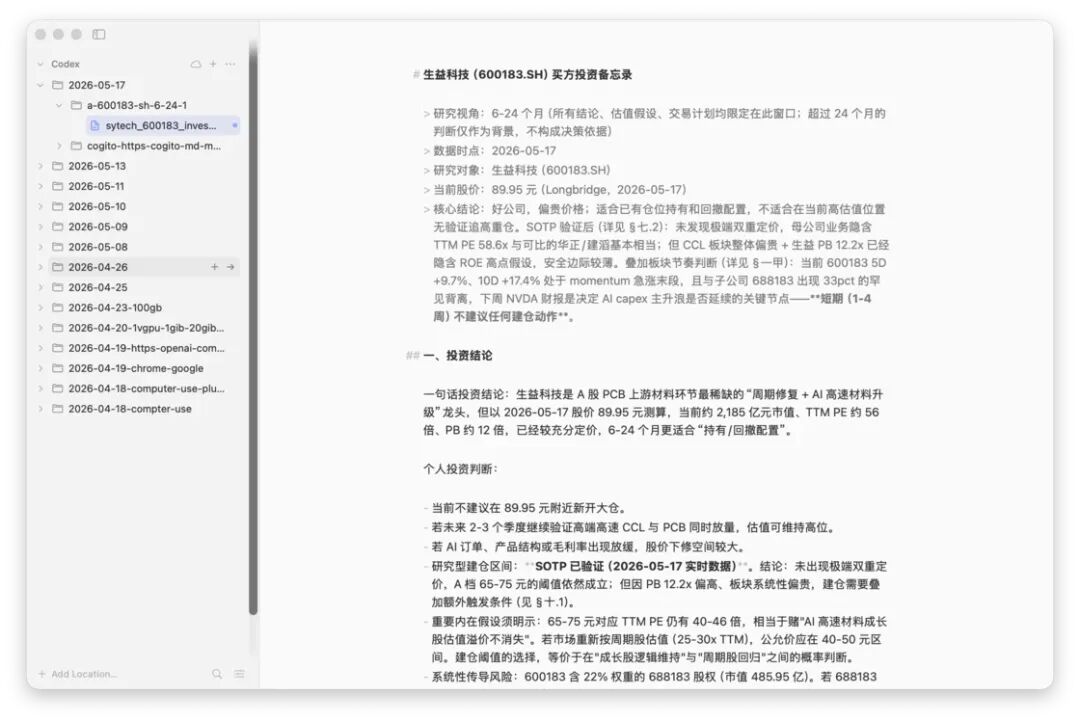Image resolution: width=1080 pixels, height=722 pixels.
Task: Click the heading 一、投资结论
Action: [x=458, y=355]
